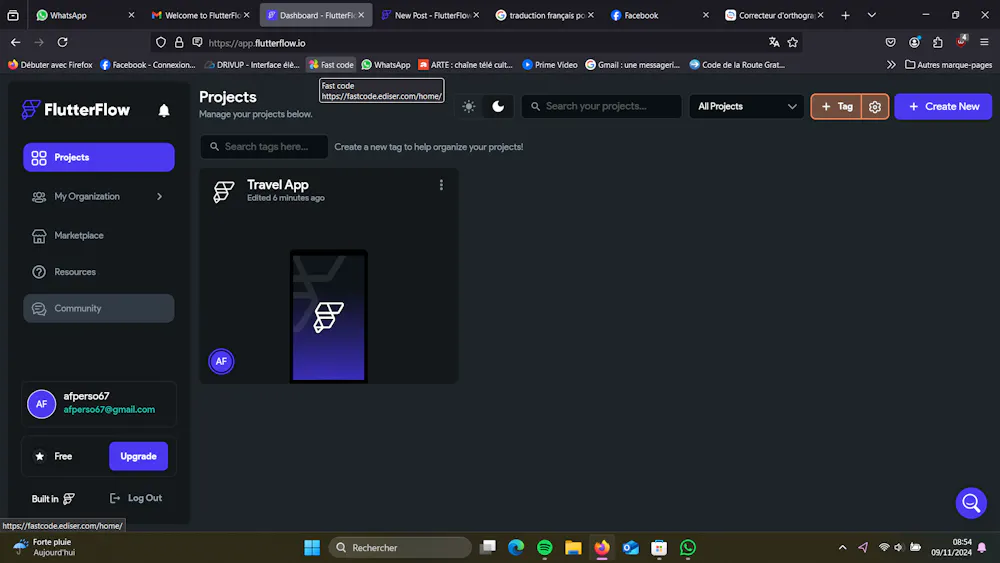
Task: Reload the page
Action: click(62, 43)
